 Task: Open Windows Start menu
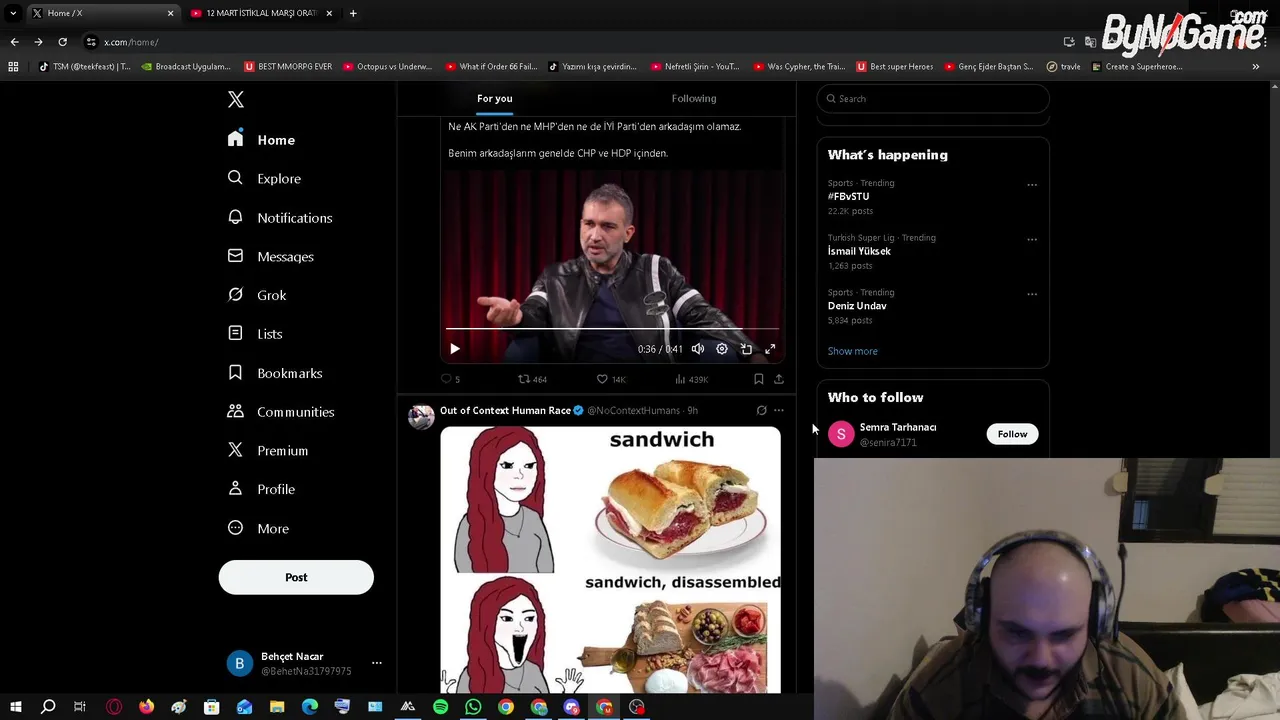tap(15, 707)
